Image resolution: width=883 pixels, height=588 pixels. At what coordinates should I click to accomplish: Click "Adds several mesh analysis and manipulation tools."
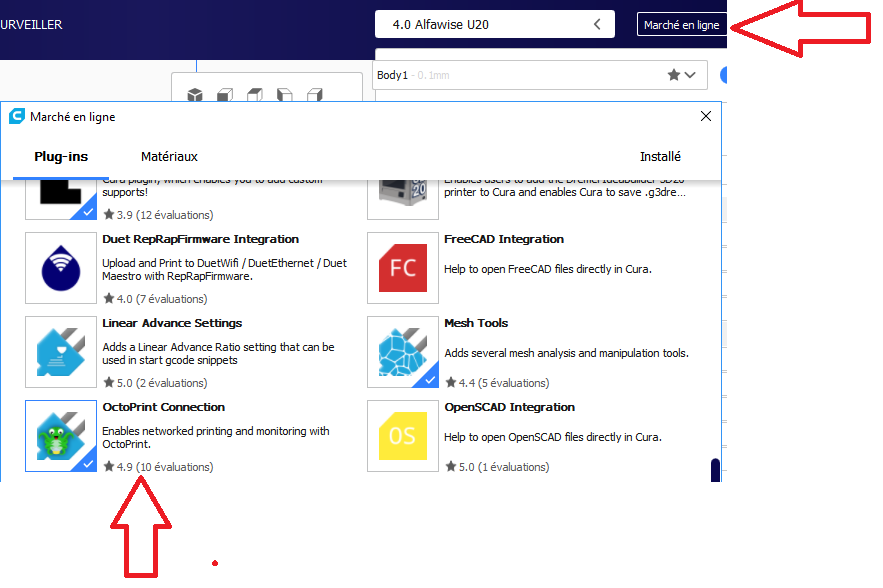(x=566, y=353)
